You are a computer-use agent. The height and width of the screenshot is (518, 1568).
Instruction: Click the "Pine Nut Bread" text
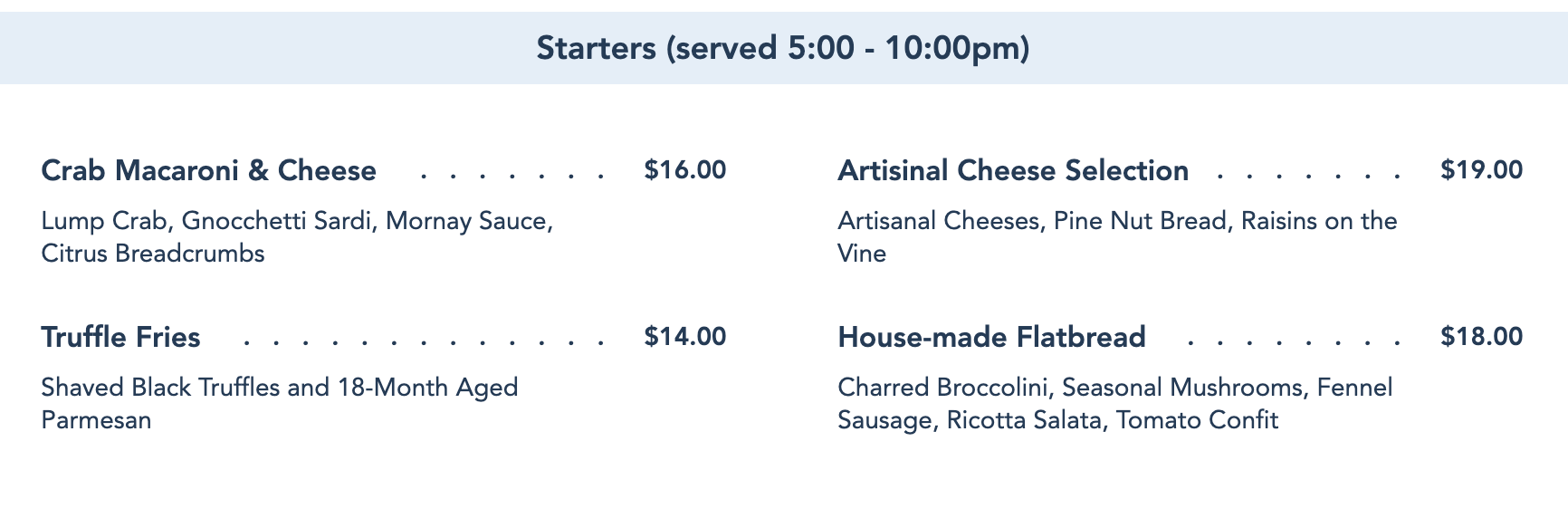1139,221
